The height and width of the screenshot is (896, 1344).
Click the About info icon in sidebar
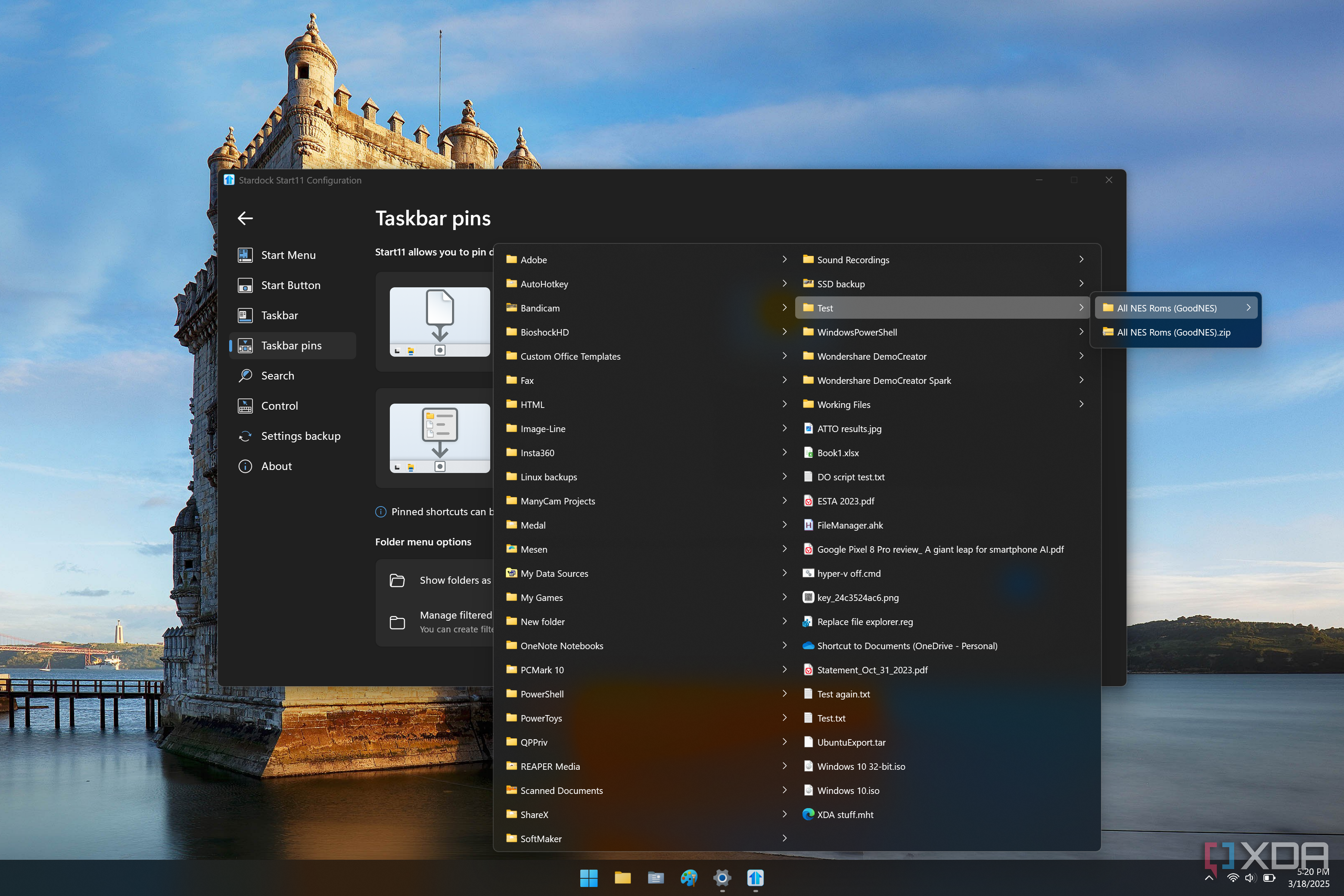(x=245, y=466)
